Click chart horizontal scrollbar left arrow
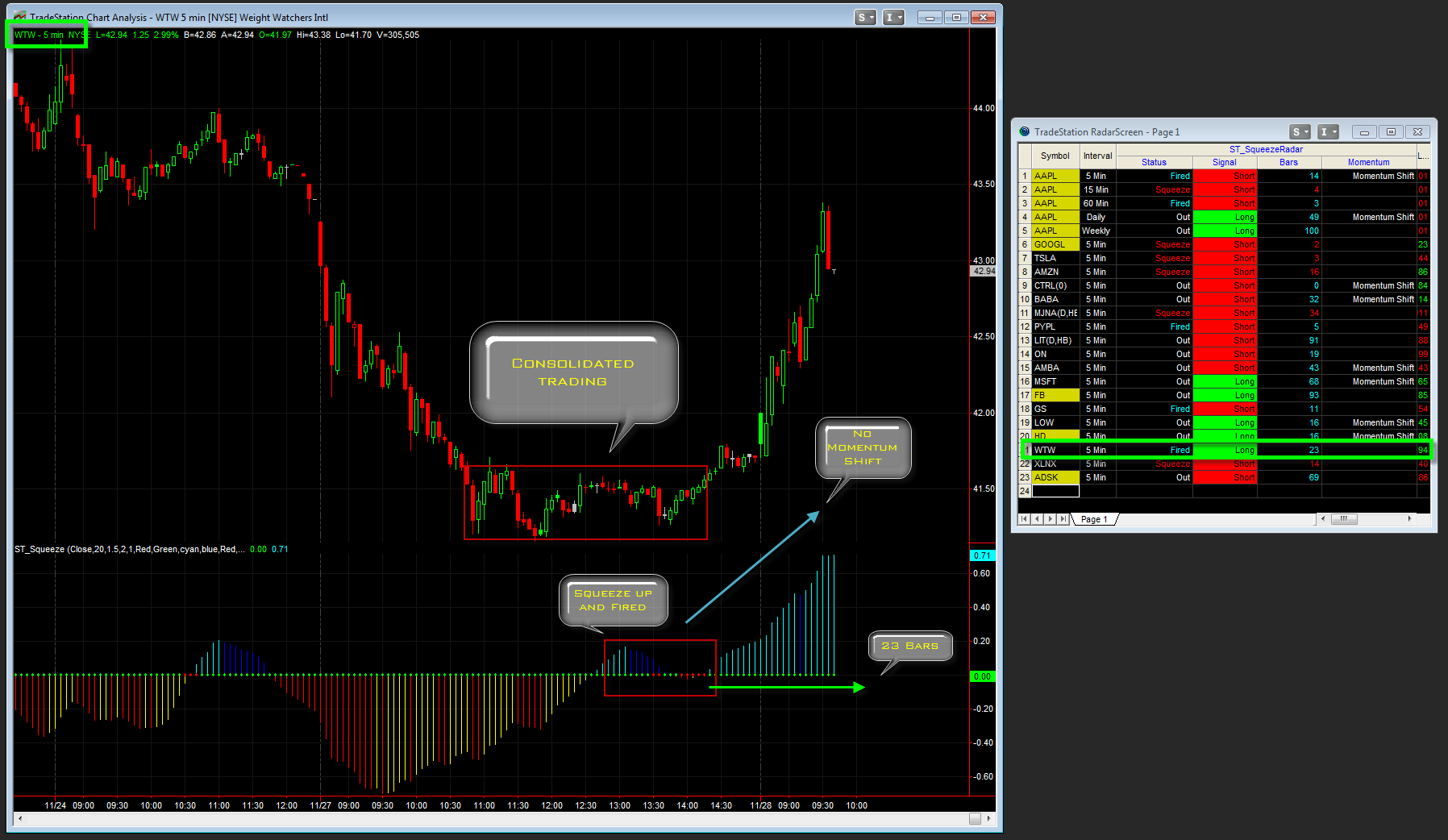Image resolution: width=1448 pixels, height=840 pixels. (x=20, y=818)
